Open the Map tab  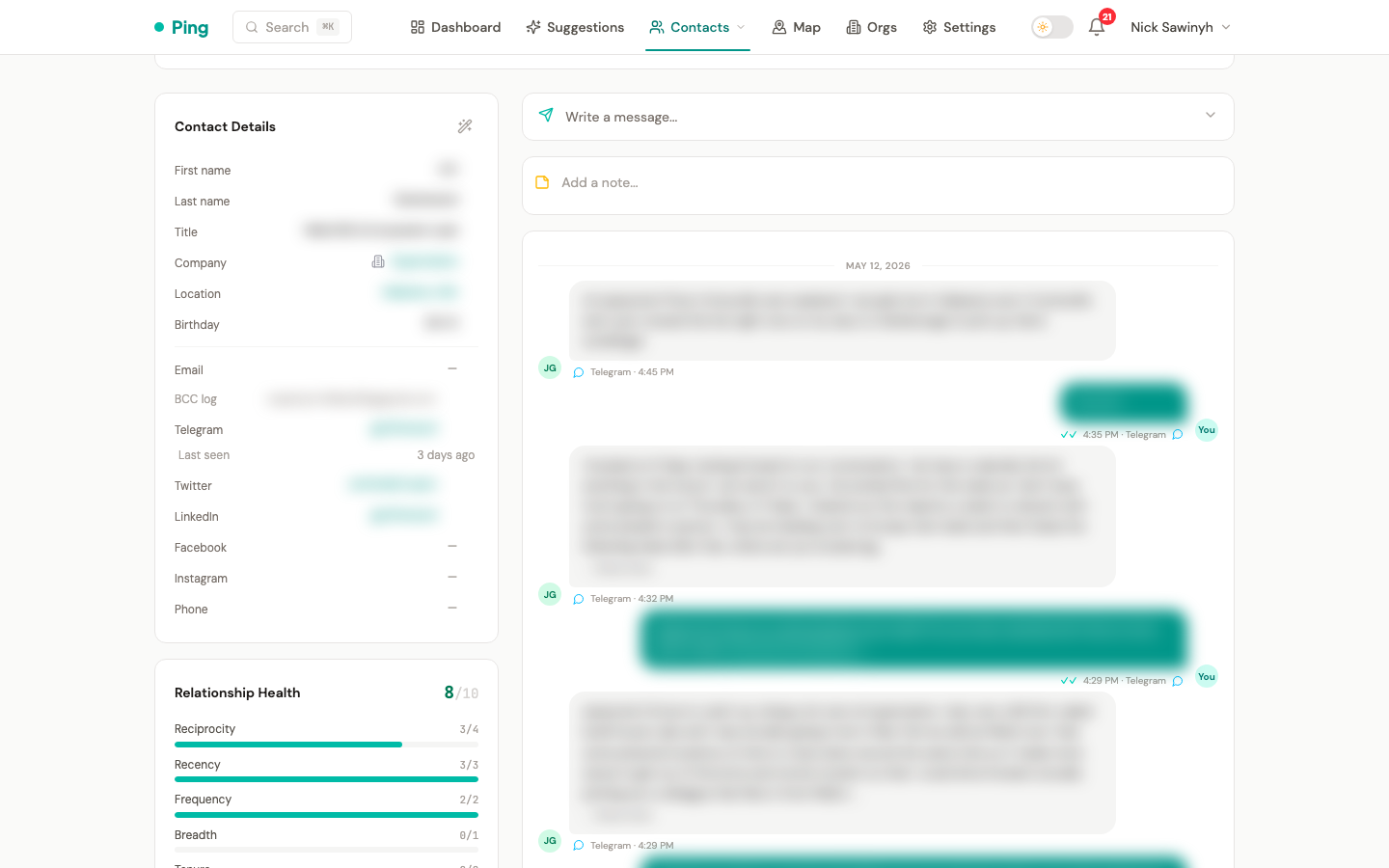(x=796, y=27)
